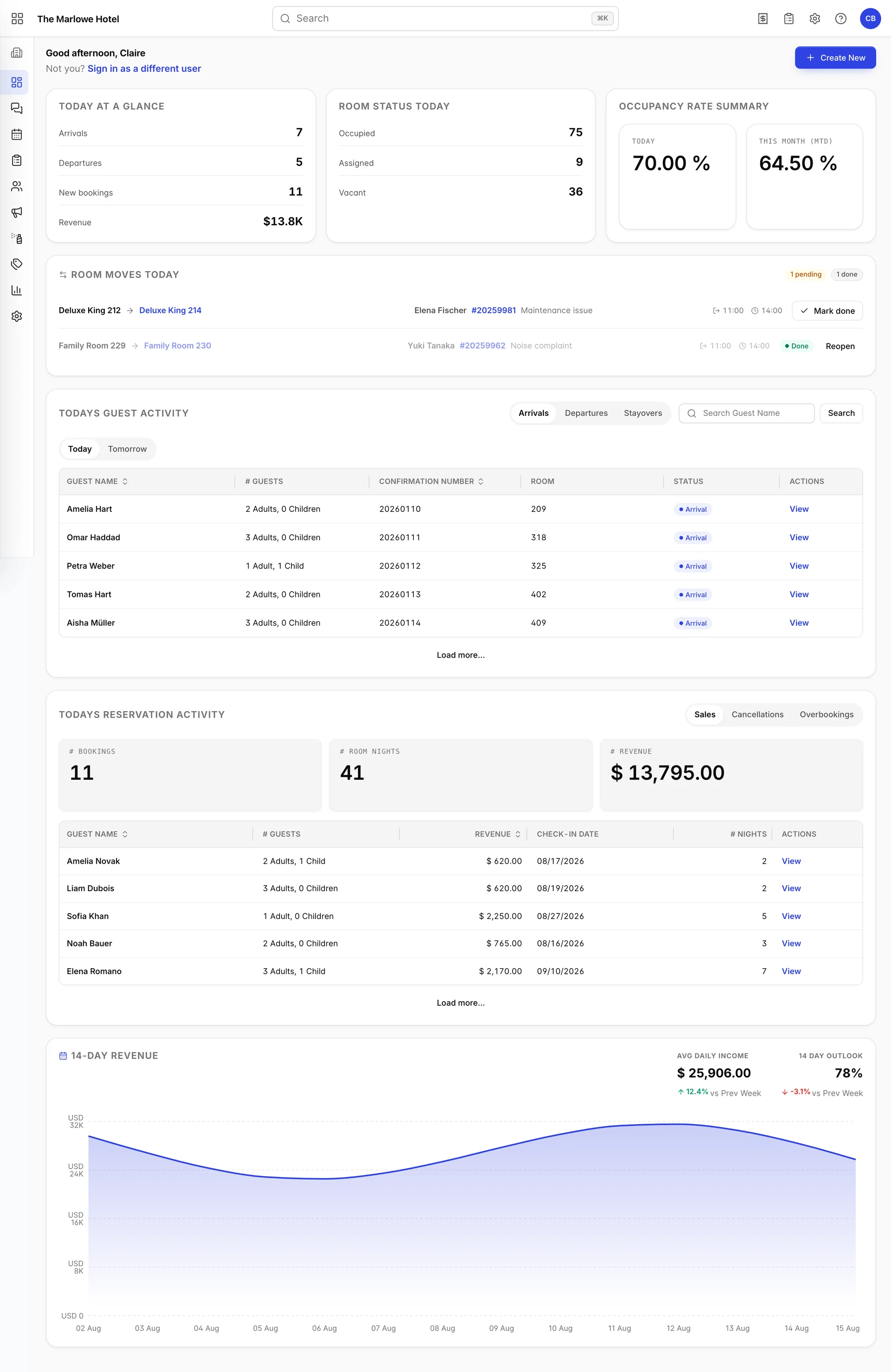Expand guest activity with Load more
The image size is (891, 1372).
(x=460, y=655)
